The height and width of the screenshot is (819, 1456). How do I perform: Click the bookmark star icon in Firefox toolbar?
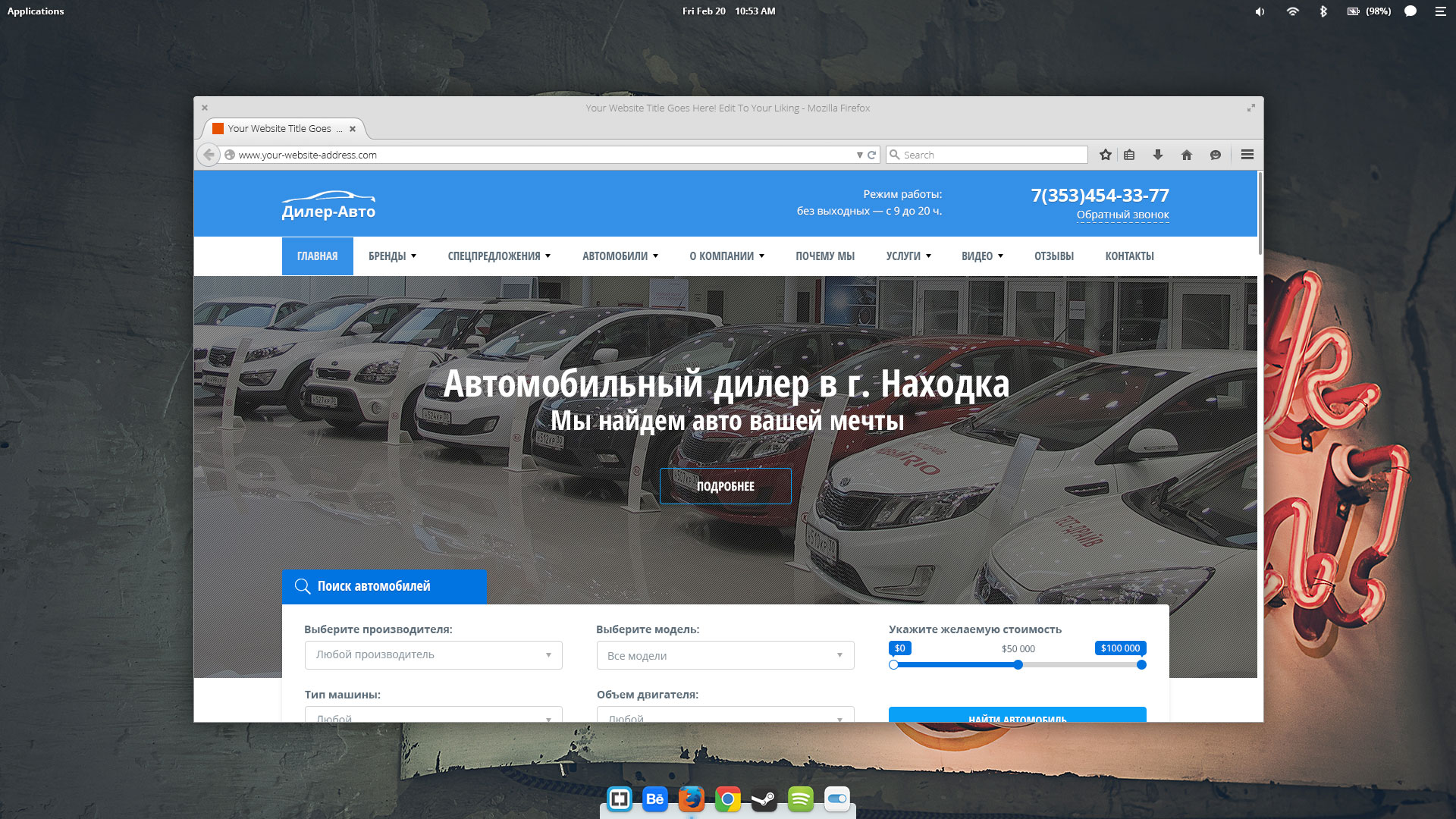coord(1105,154)
